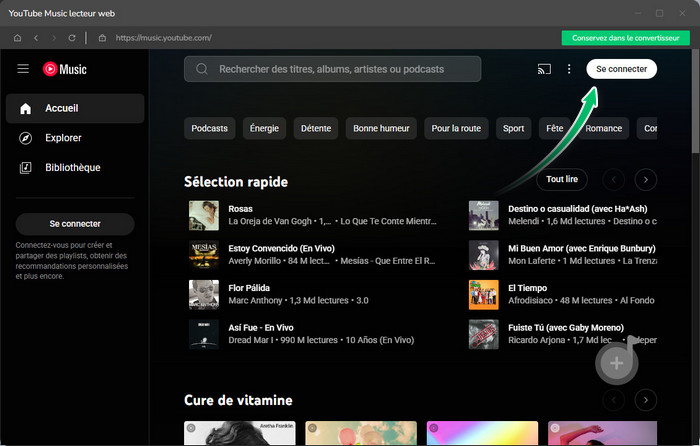Click the top-right Se connecter button
This screenshot has width=700, height=446.
pyautogui.click(x=621, y=69)
